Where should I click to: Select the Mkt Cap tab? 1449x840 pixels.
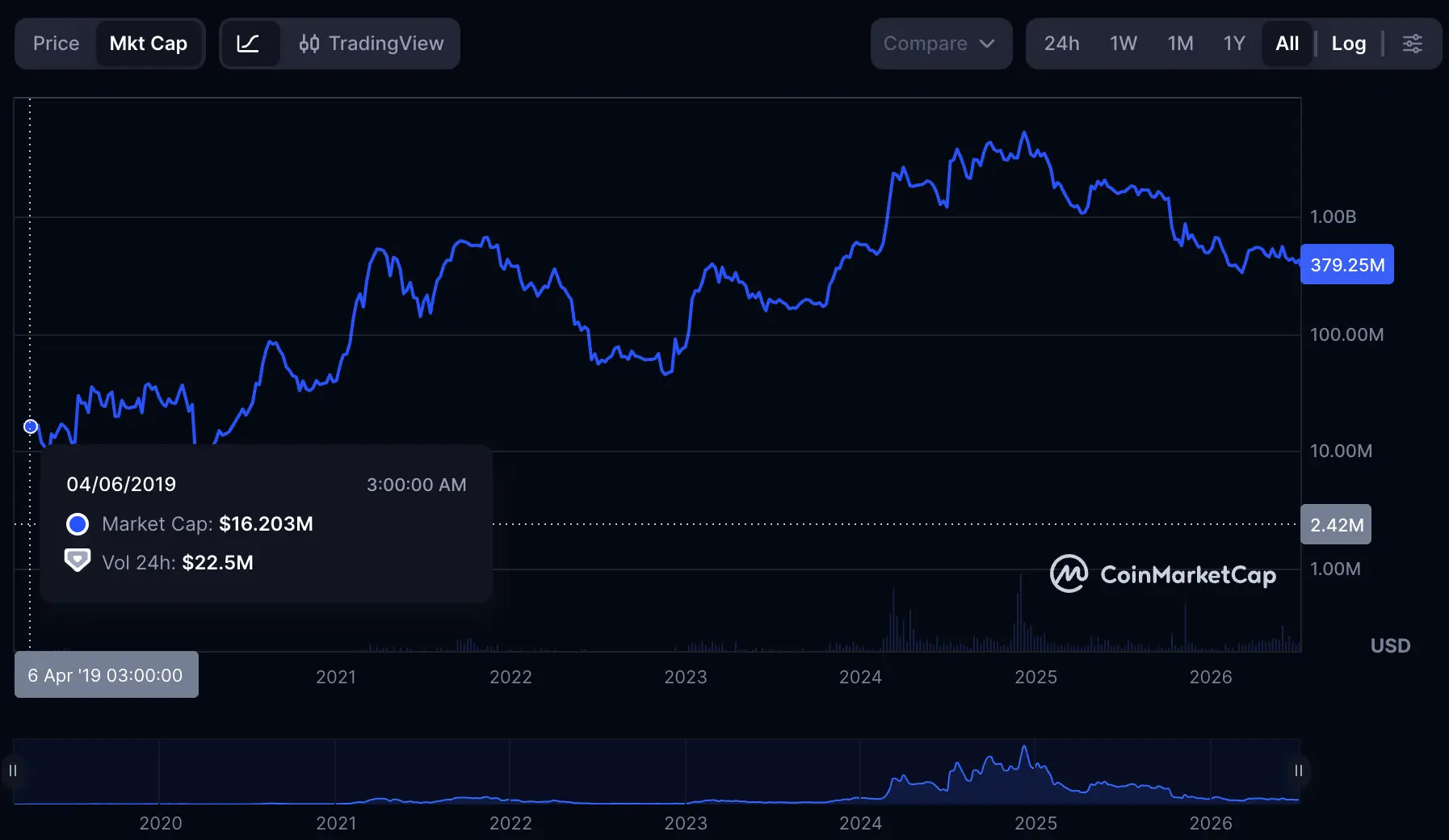tap(149, 44)
